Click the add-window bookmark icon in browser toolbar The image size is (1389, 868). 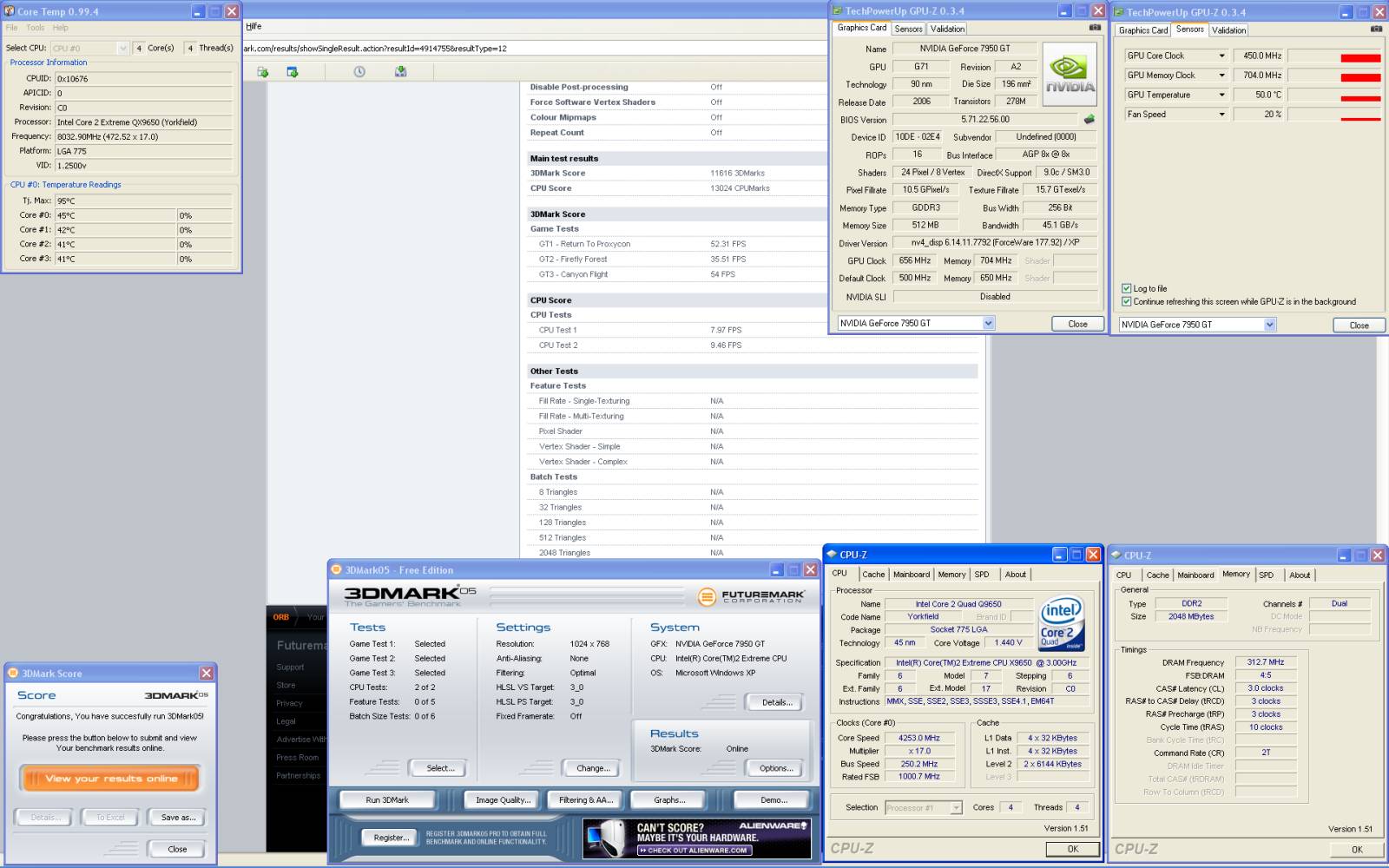(293, 72)
